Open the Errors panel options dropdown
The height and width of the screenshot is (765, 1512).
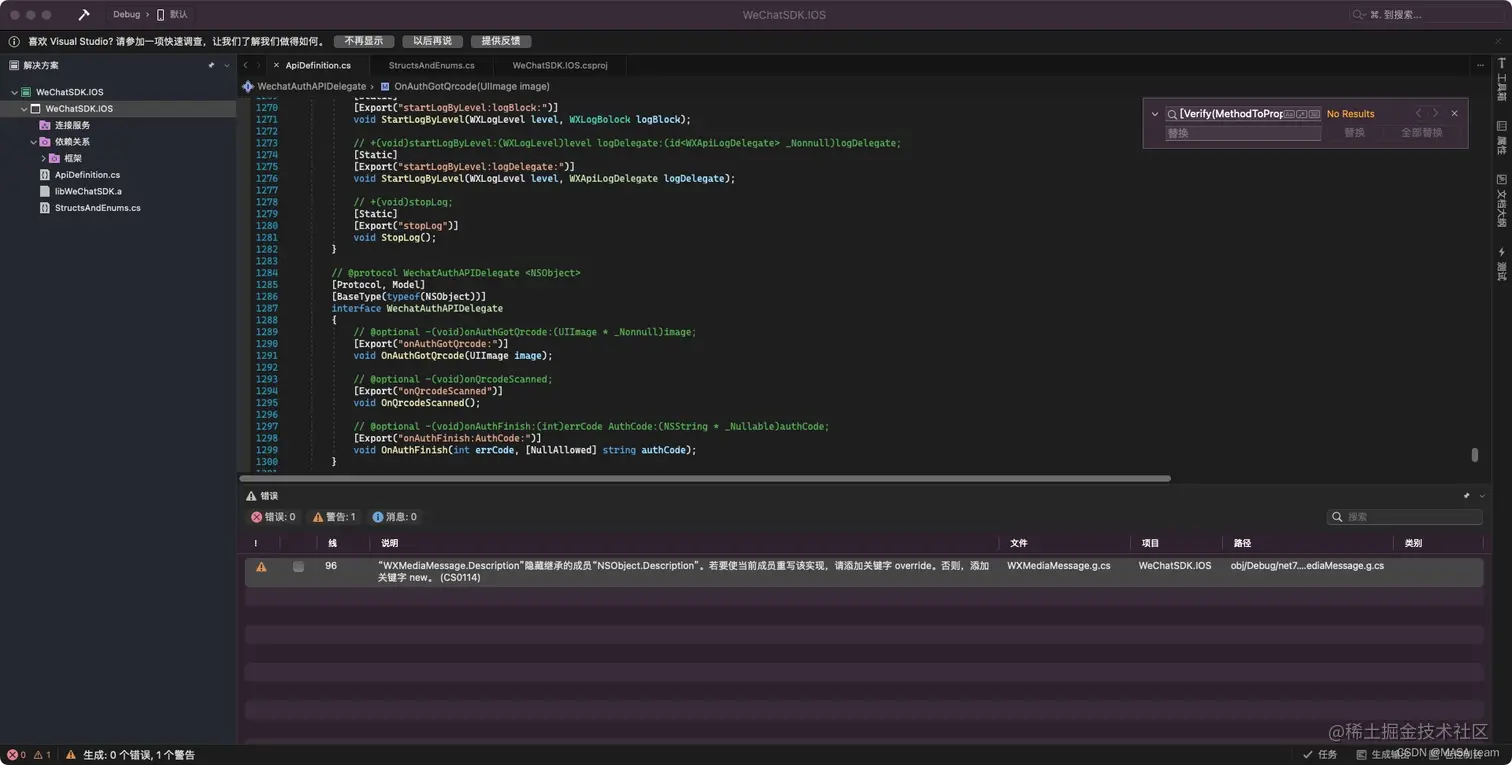click(1482, 495)
